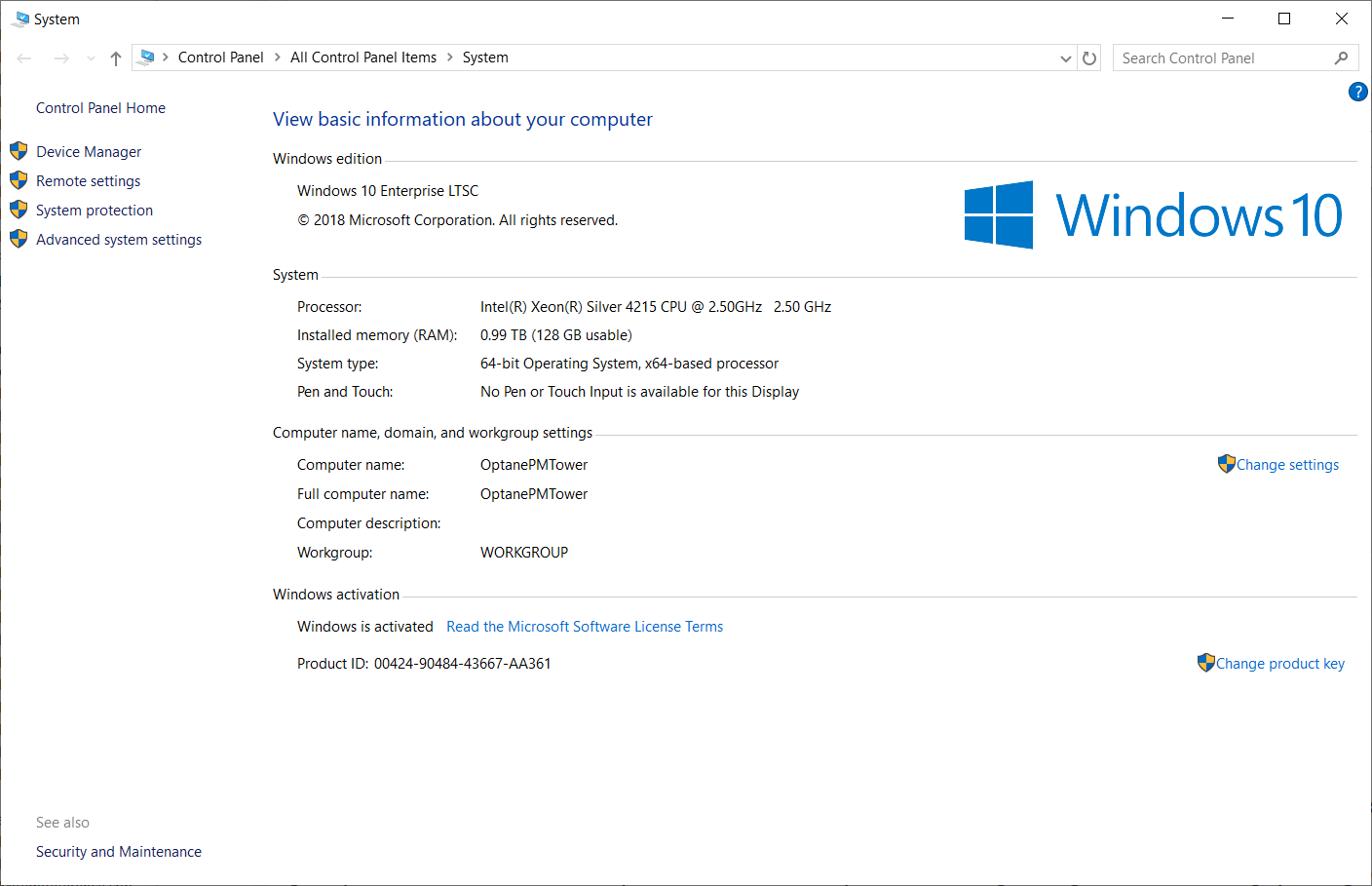This screenshot has height=886, width=1372.
Task: Open Remote settings
Action: (x=88, y=181)
